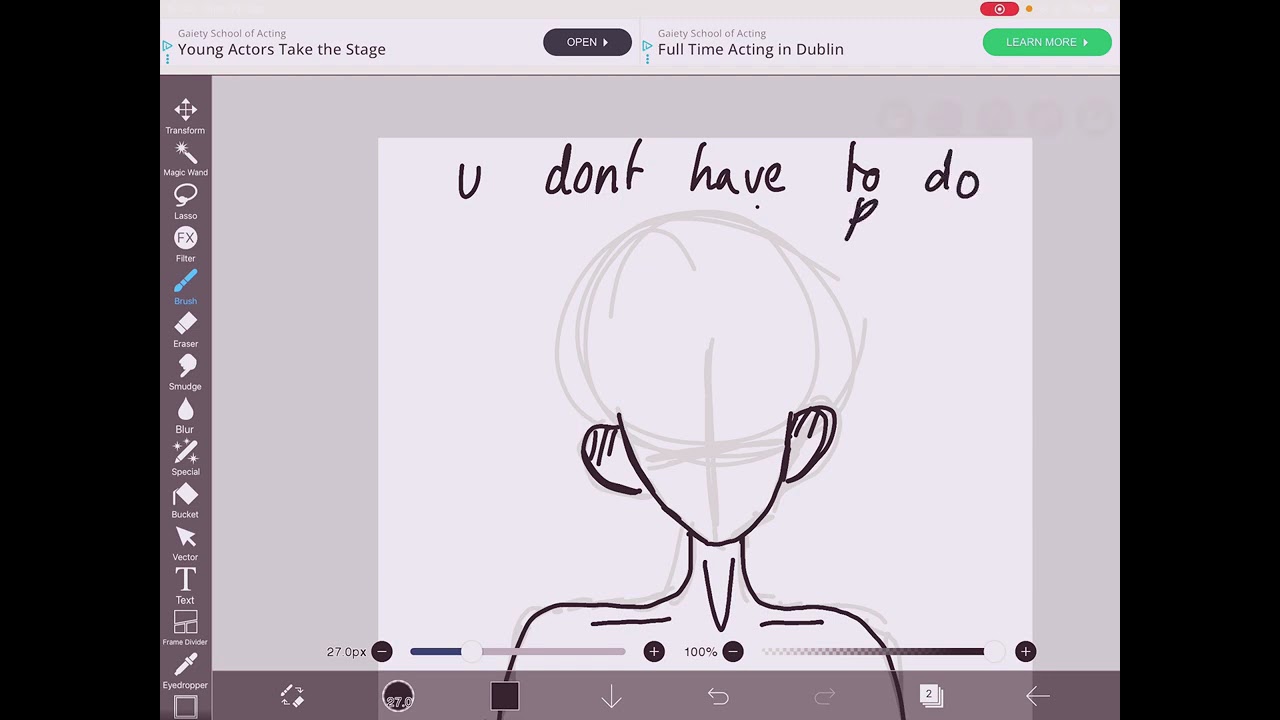1280x720 pixels.
Task: Tap the down arrow in bottom bar
Action: [x=611, y=697]
